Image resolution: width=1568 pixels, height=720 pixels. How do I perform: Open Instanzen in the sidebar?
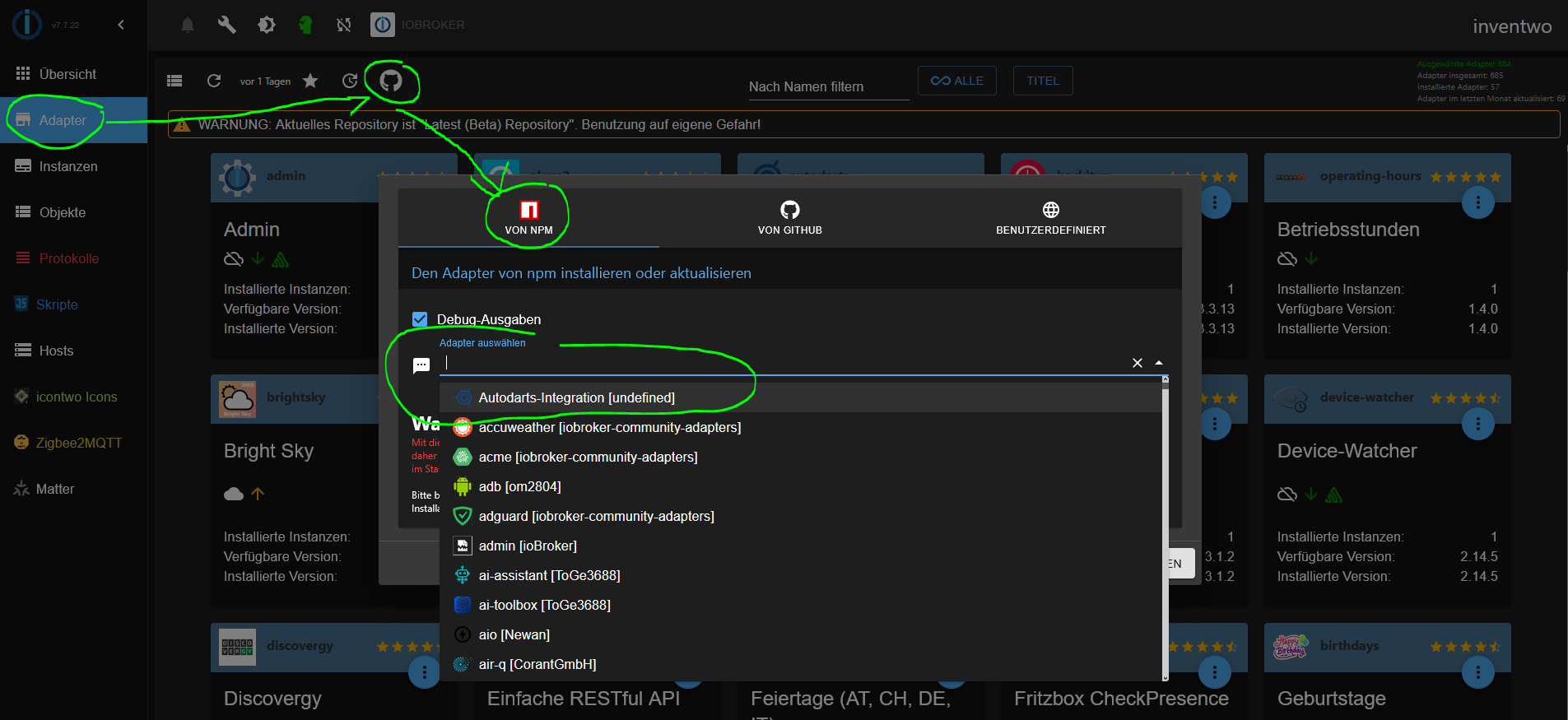point(73,166)
